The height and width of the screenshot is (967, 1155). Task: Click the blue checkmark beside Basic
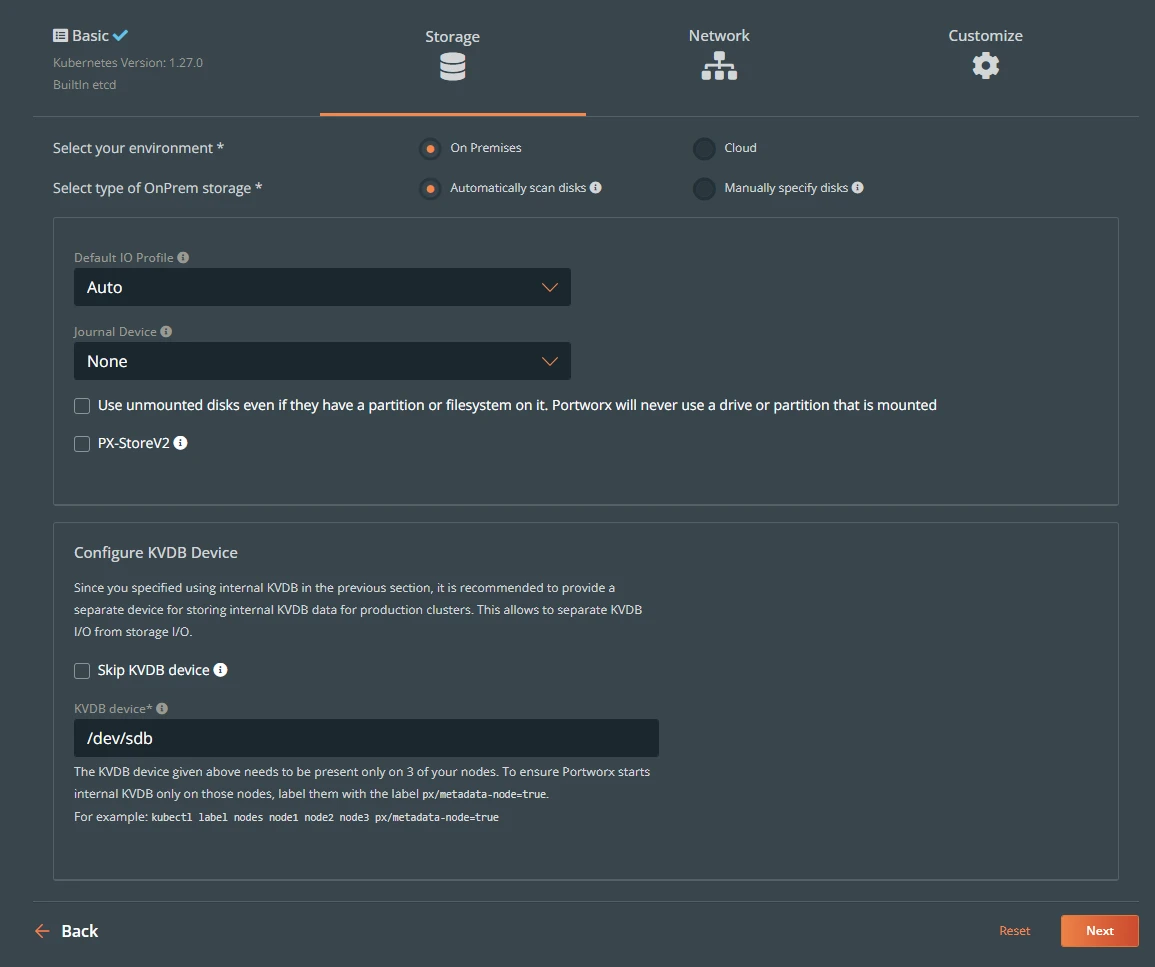pos(120,35)
